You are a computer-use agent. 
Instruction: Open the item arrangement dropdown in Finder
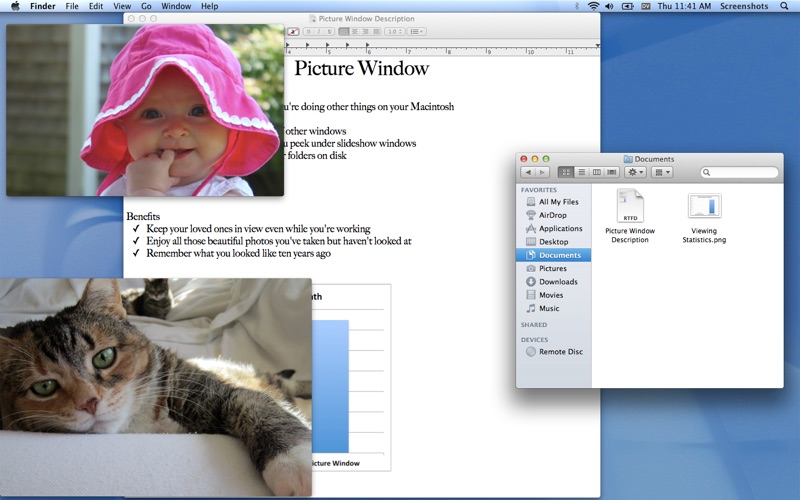(x=661, y=173)
